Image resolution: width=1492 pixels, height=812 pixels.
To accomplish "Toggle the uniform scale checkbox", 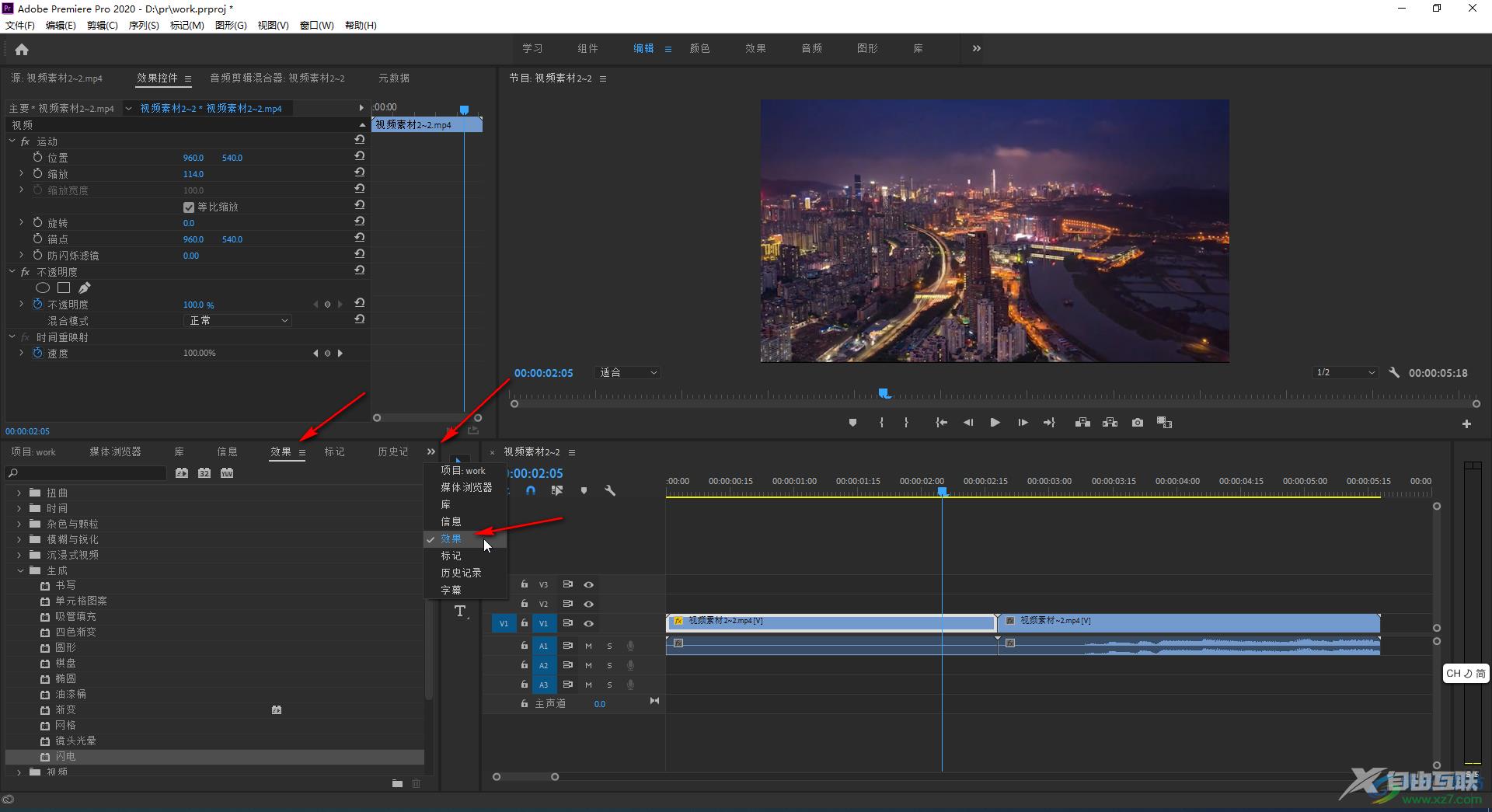I will [x=188, y=207].
